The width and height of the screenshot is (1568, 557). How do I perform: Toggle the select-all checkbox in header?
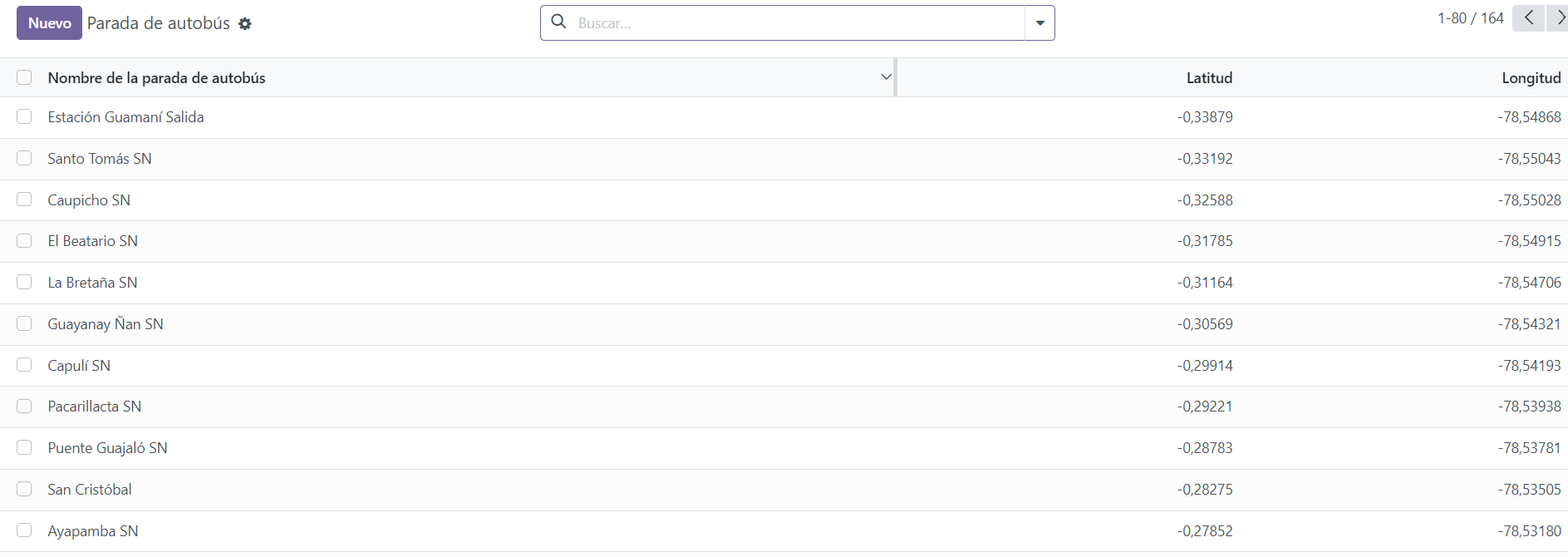[24, 77]
